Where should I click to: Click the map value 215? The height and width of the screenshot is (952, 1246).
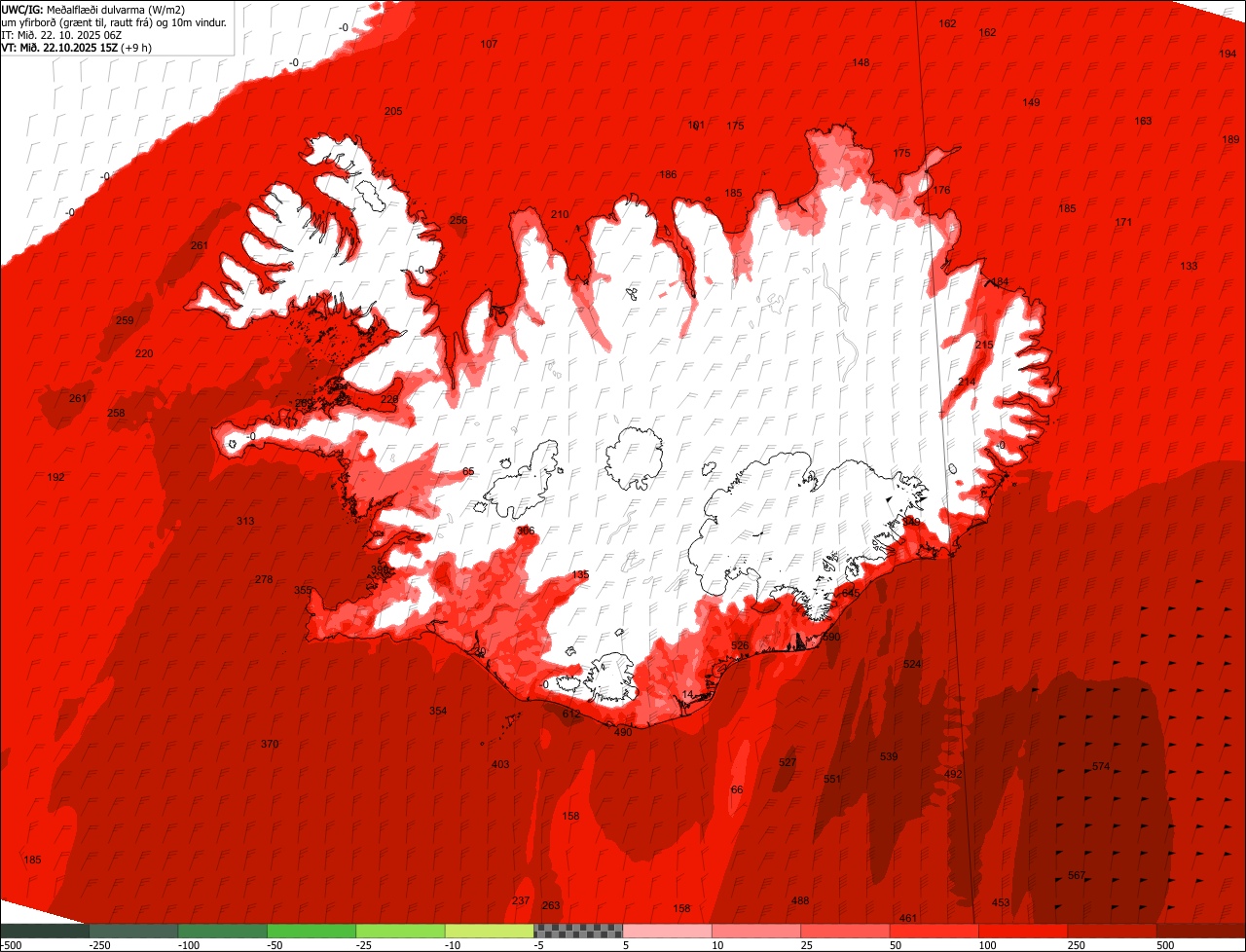point(984,346)
